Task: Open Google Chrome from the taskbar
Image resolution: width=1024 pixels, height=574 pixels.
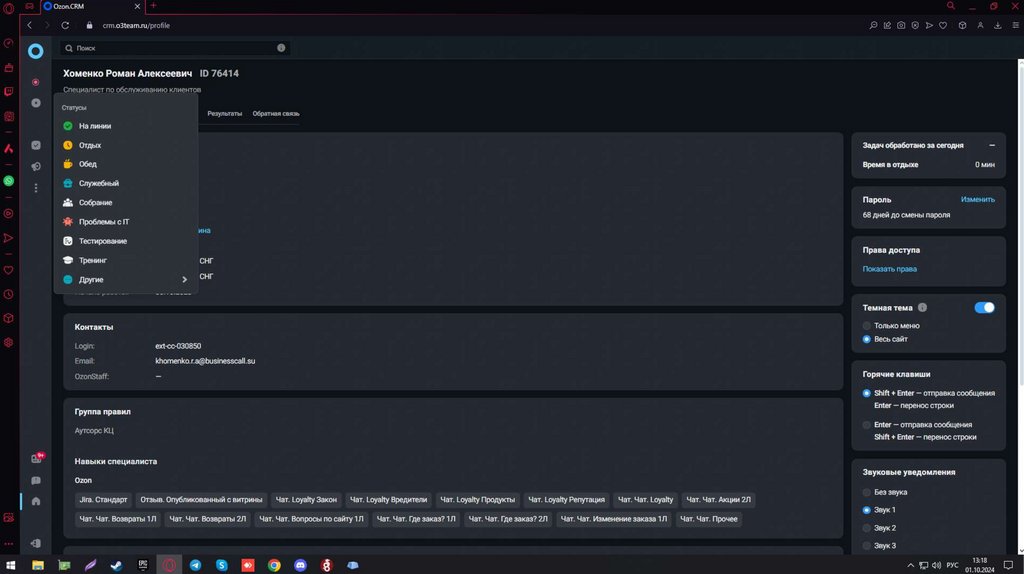Action: (274, 565)
